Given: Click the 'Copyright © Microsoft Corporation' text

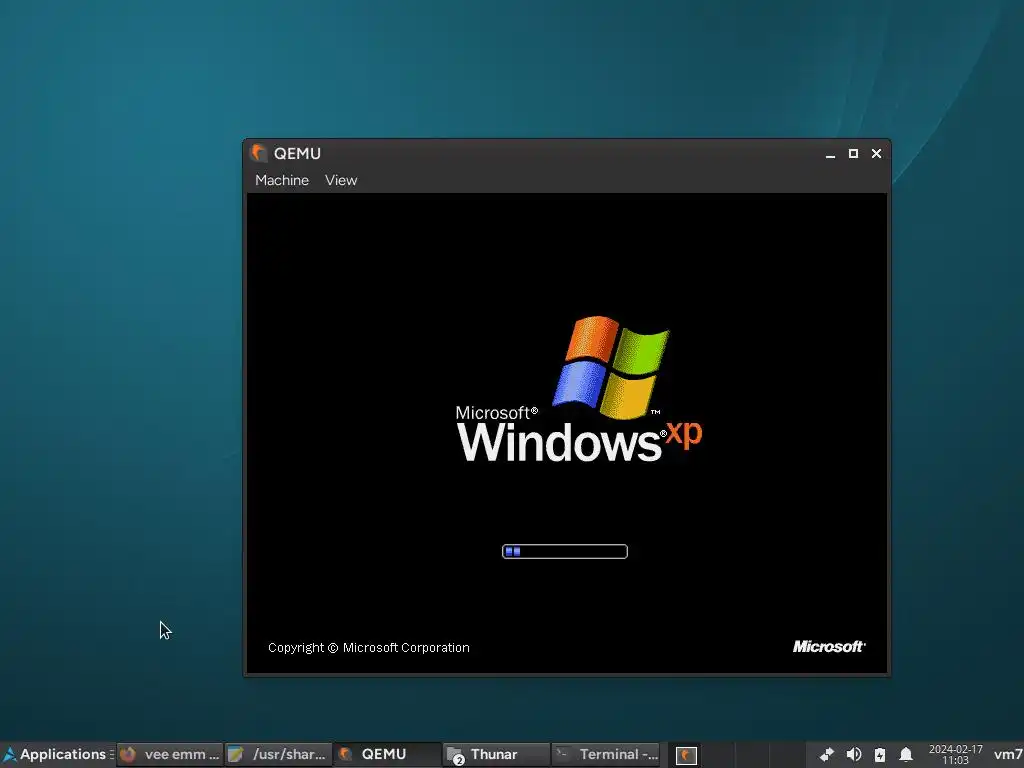Looking at the screenshot, I should coord(368,648).
